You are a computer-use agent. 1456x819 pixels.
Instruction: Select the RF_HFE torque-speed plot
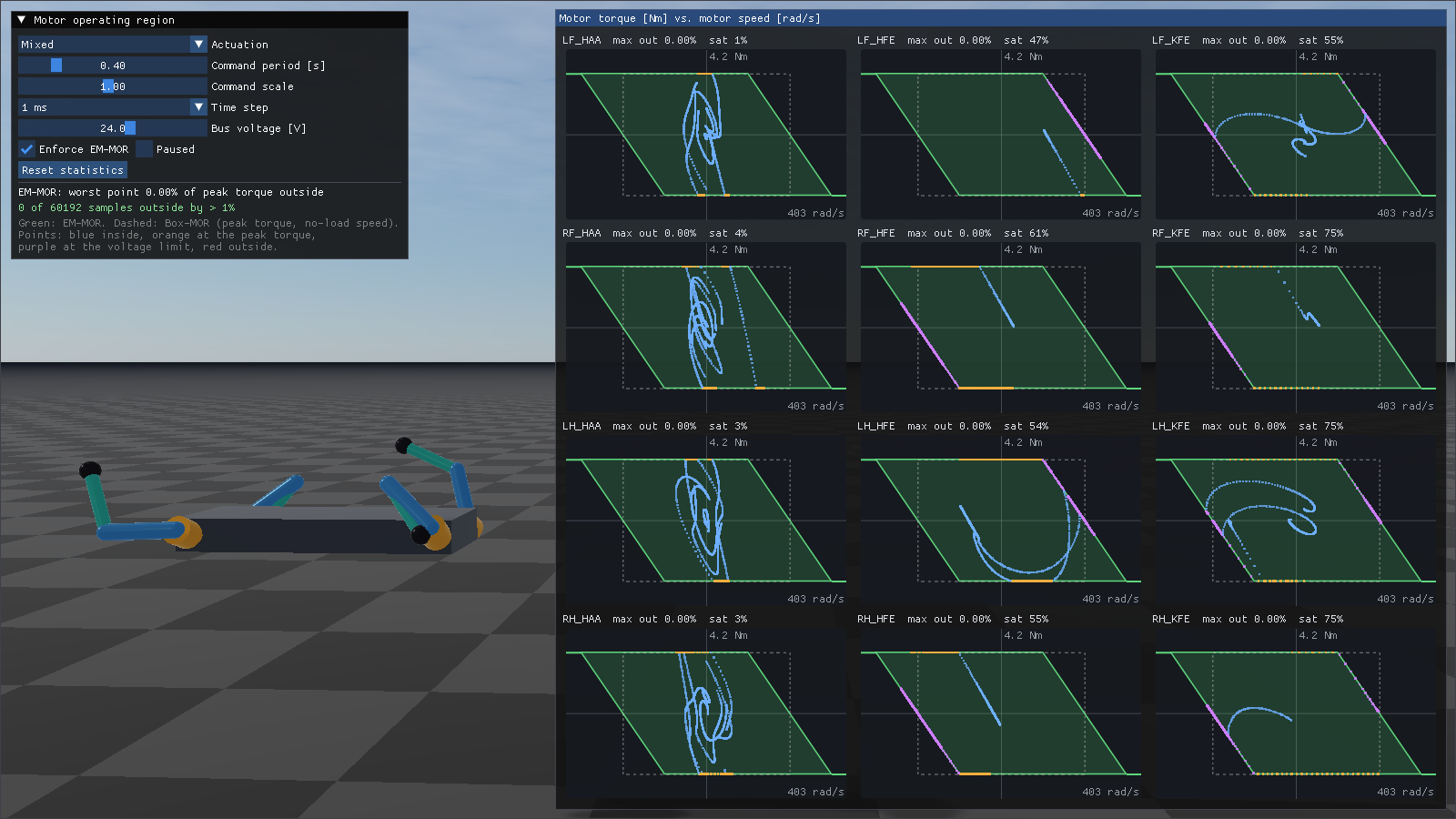tap(1001, 328)
